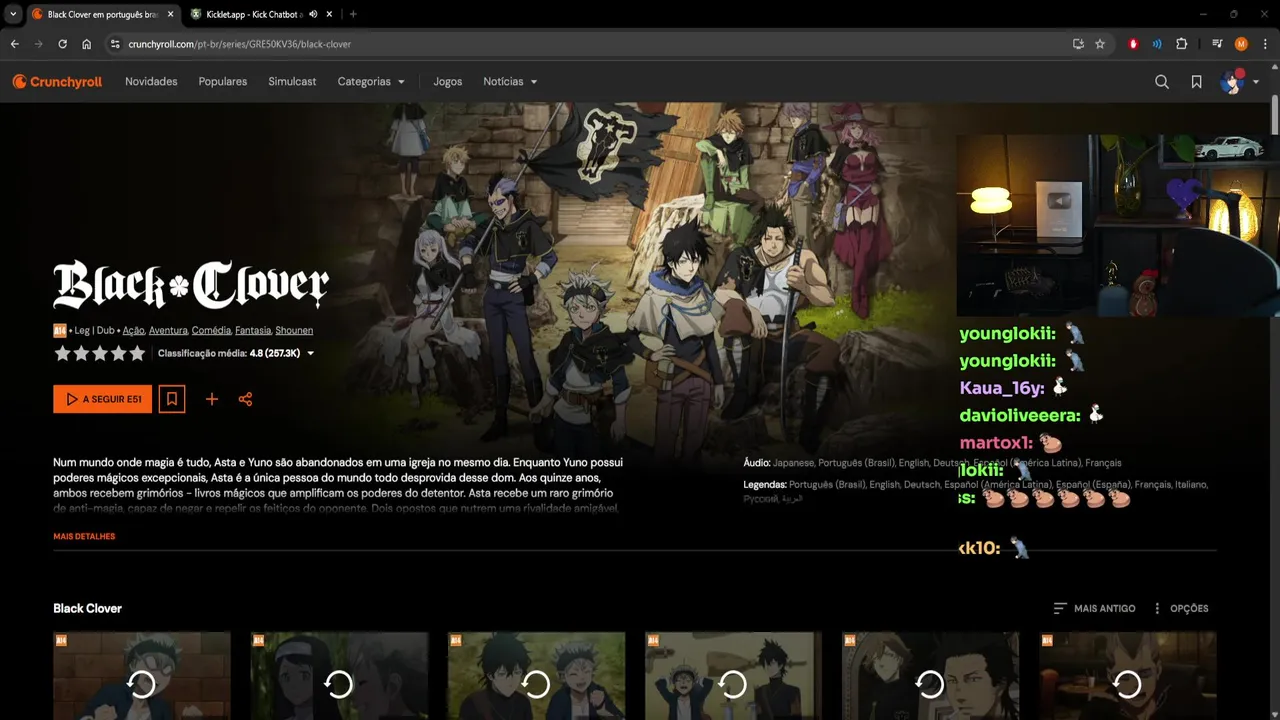Screen dimensions: 1280x720
Task: Play next episode with A SEGUIR E51
Action: tap(103, 399)
